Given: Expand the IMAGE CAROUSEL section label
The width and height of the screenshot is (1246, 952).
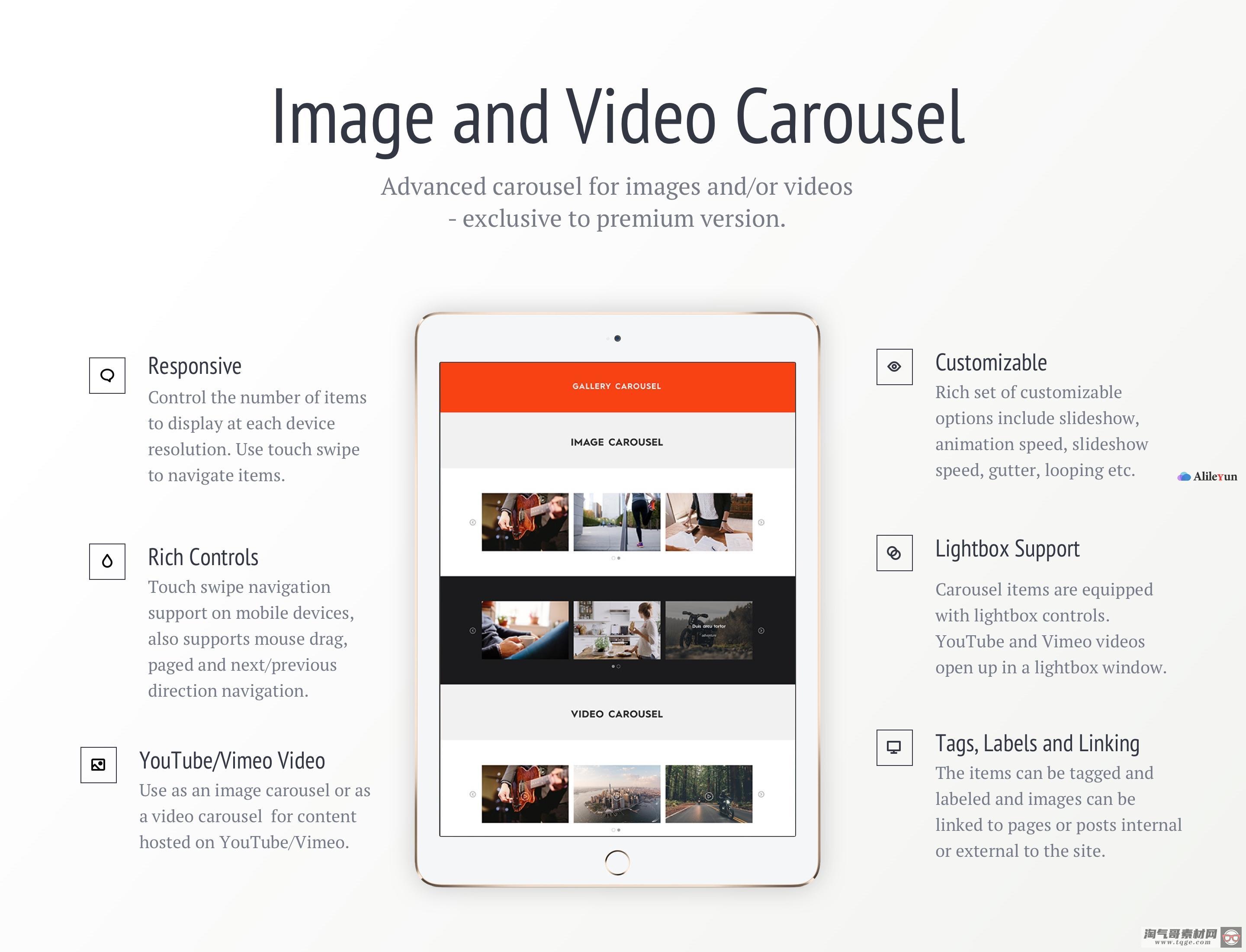Looking at the screenshot, I should coord(617,441).
